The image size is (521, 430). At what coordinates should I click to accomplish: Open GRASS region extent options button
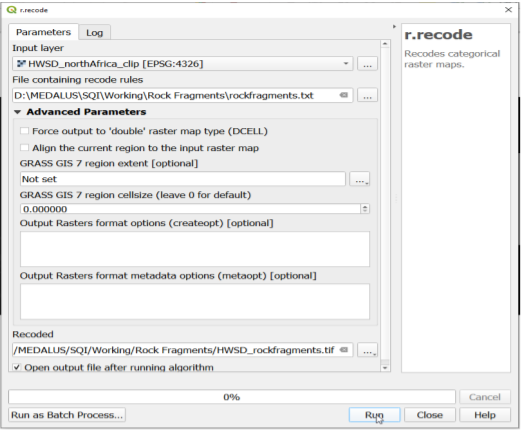coord(359,179)
